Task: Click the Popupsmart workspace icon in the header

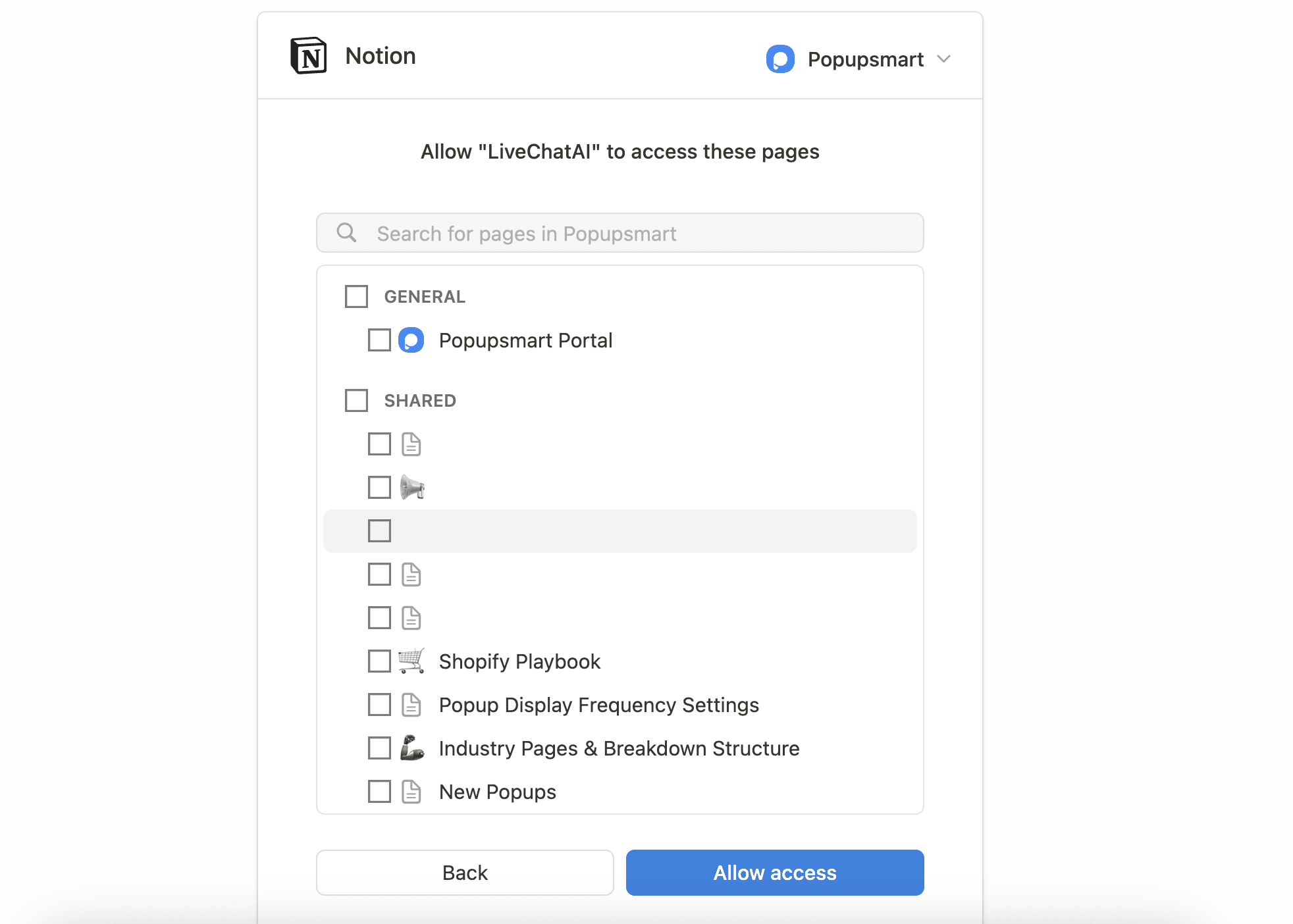Action: click(x=781, y=59)
